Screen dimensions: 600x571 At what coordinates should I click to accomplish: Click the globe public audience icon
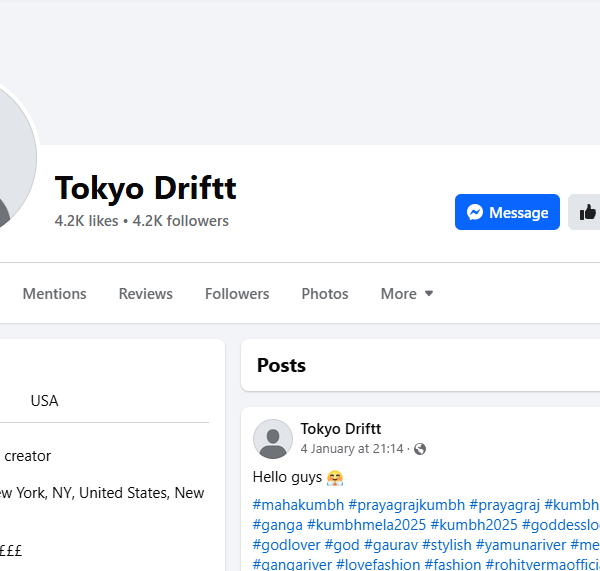point(420,449)
